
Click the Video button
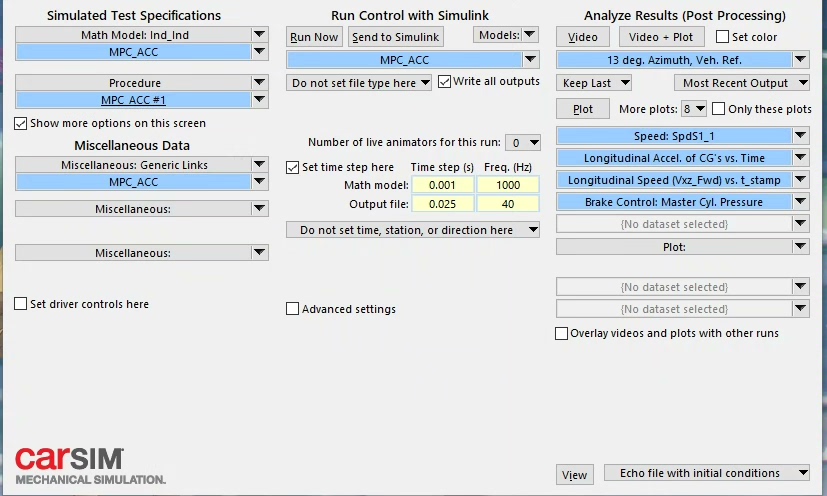click(x=583, y=37)
